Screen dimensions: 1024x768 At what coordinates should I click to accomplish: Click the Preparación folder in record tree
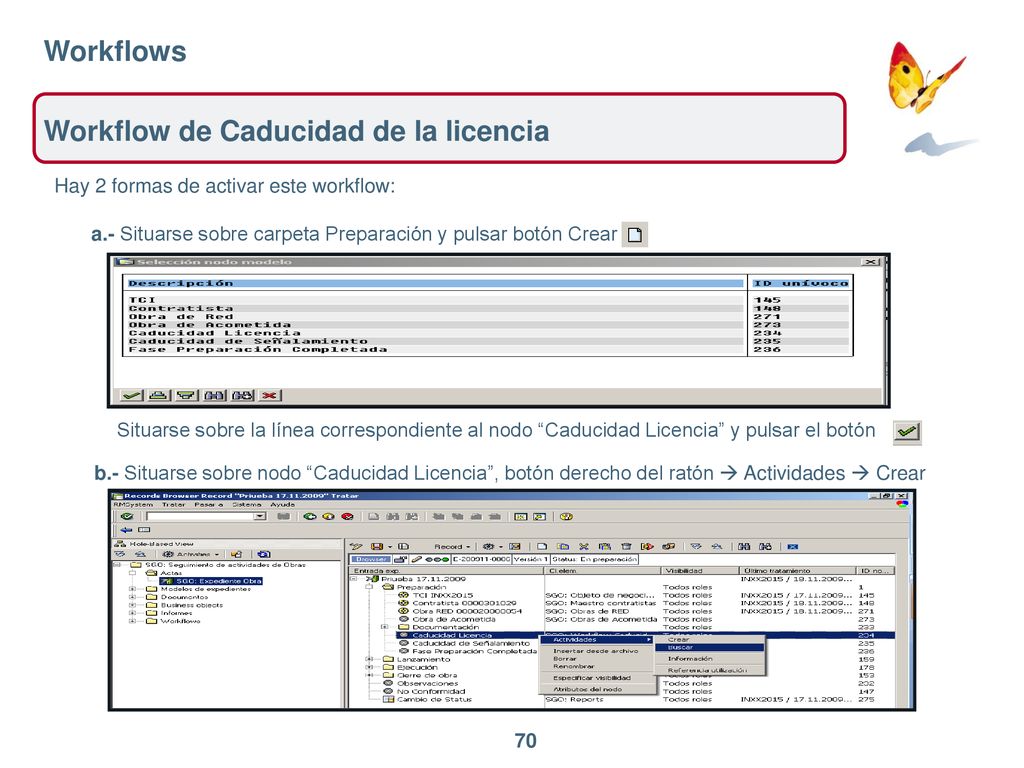(421, 587)
